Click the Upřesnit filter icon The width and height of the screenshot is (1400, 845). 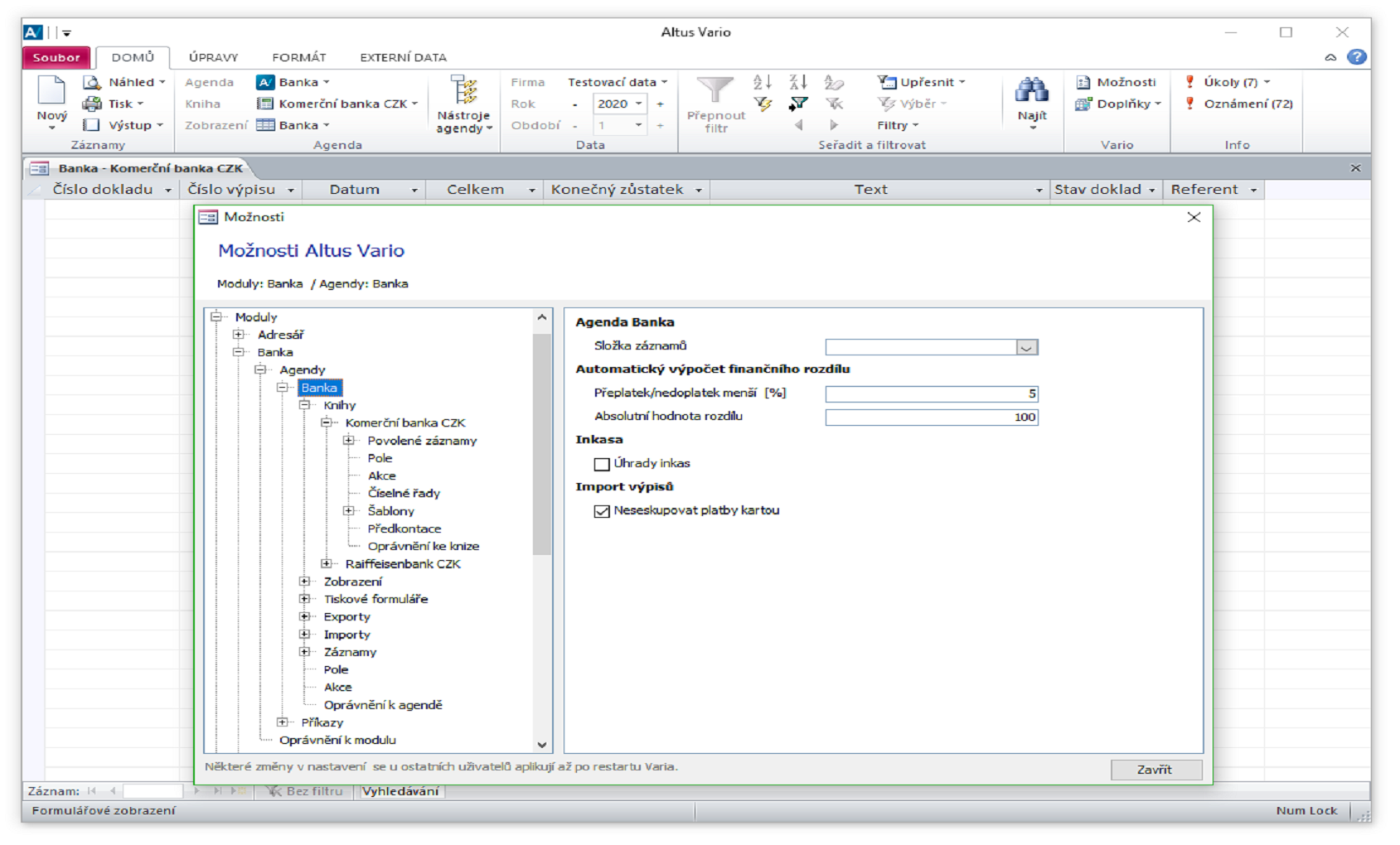click(x=887, y=82)
